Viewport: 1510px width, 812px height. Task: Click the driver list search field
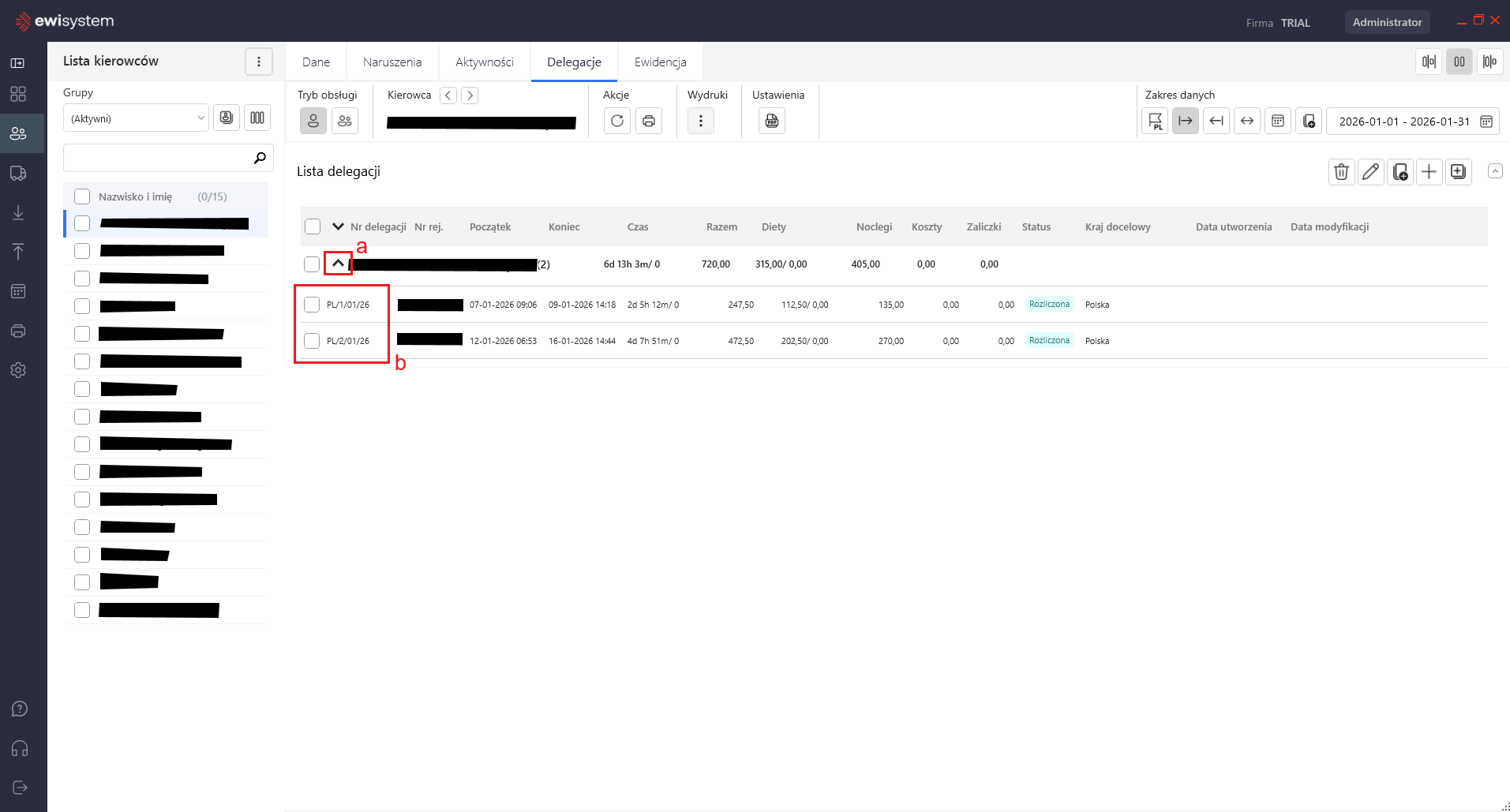pos(158,158)
